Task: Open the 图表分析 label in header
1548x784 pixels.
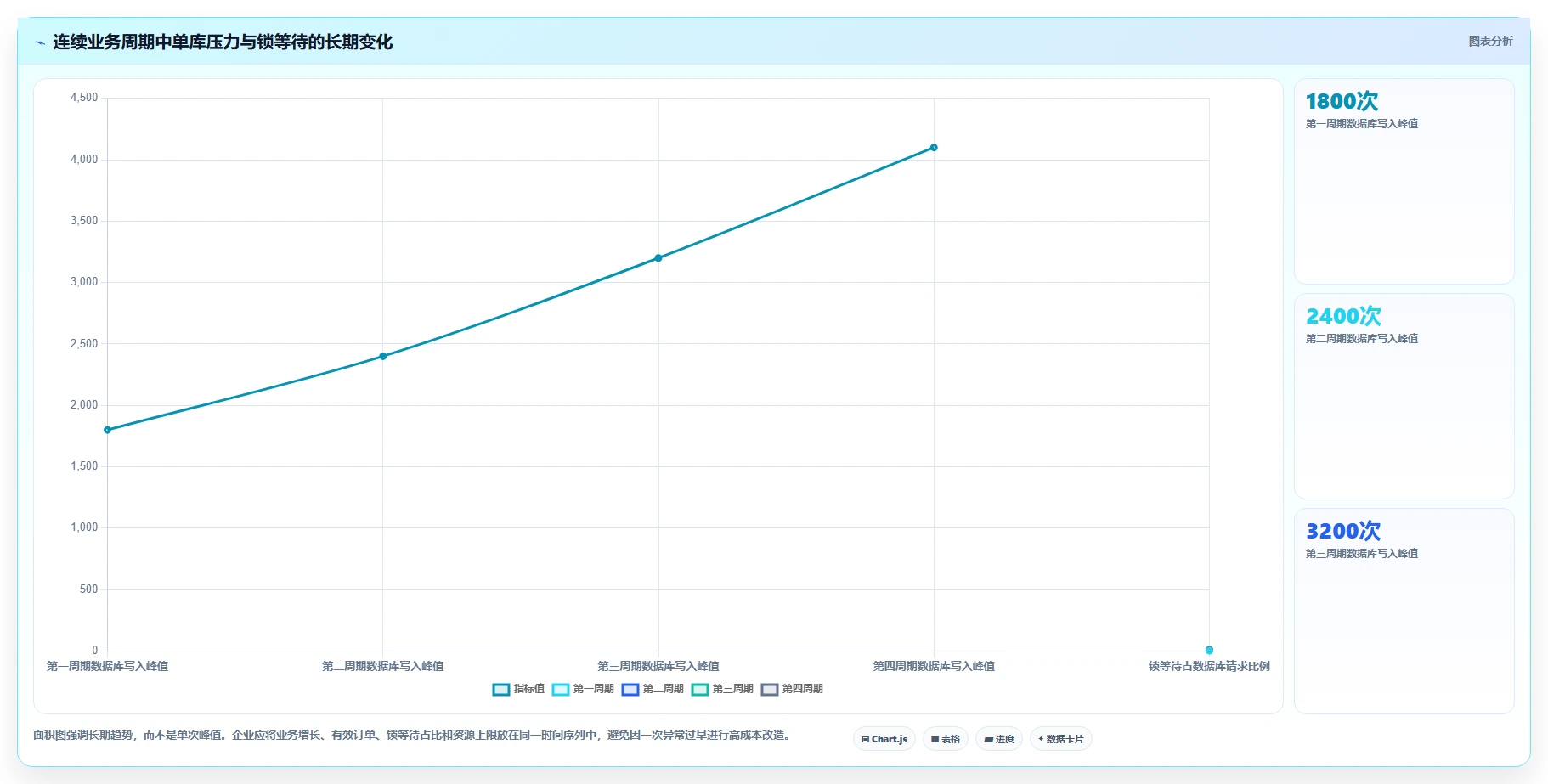Action: [x=1490, y=41]
